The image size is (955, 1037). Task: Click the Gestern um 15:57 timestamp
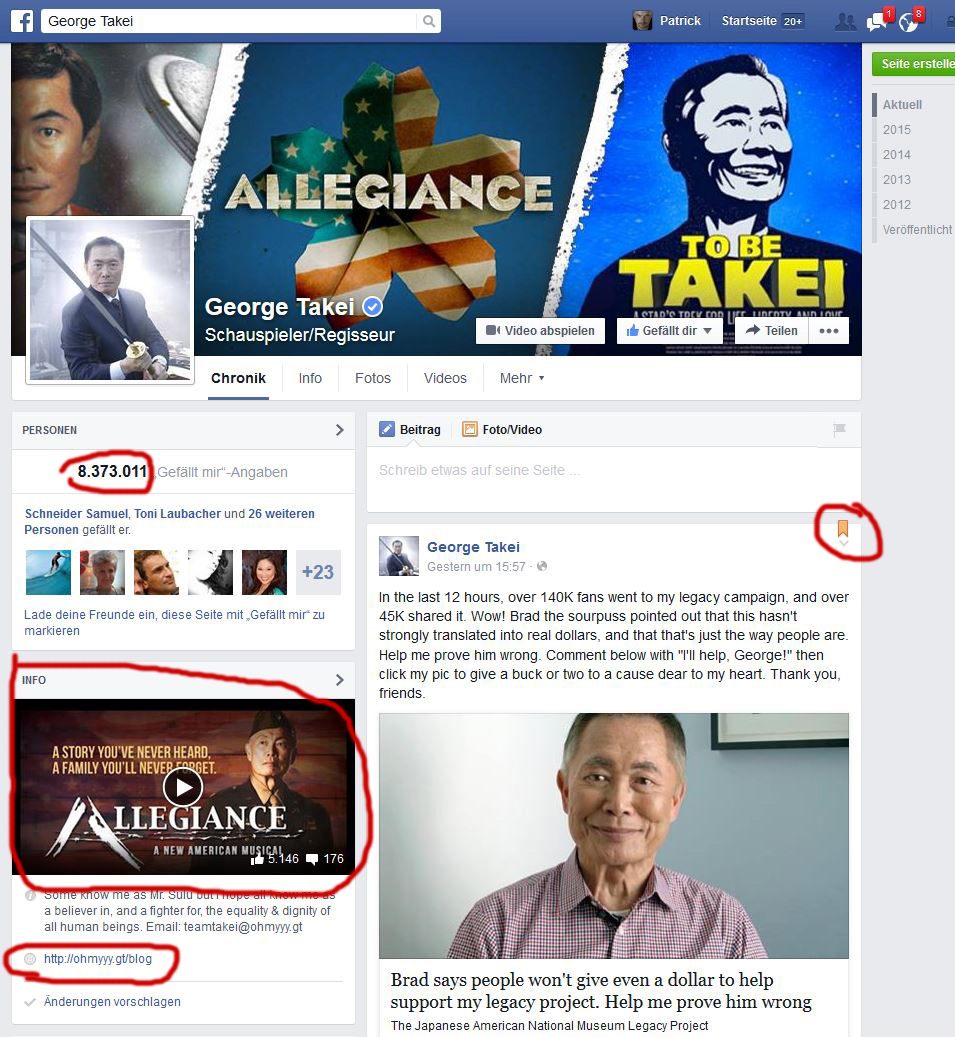[x=476, y=567]
